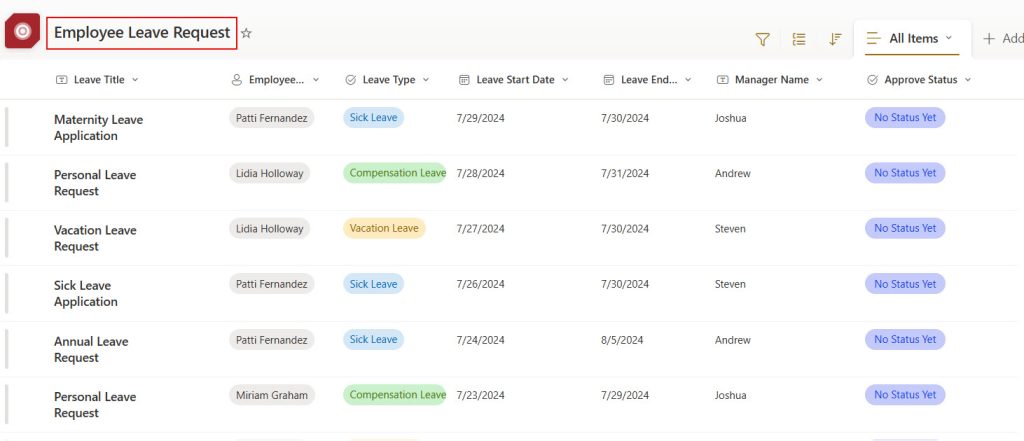Click the 7/24/2024 start date cell
The height and width of the screenshot is (441, 1024).
[x=481, y=340]
